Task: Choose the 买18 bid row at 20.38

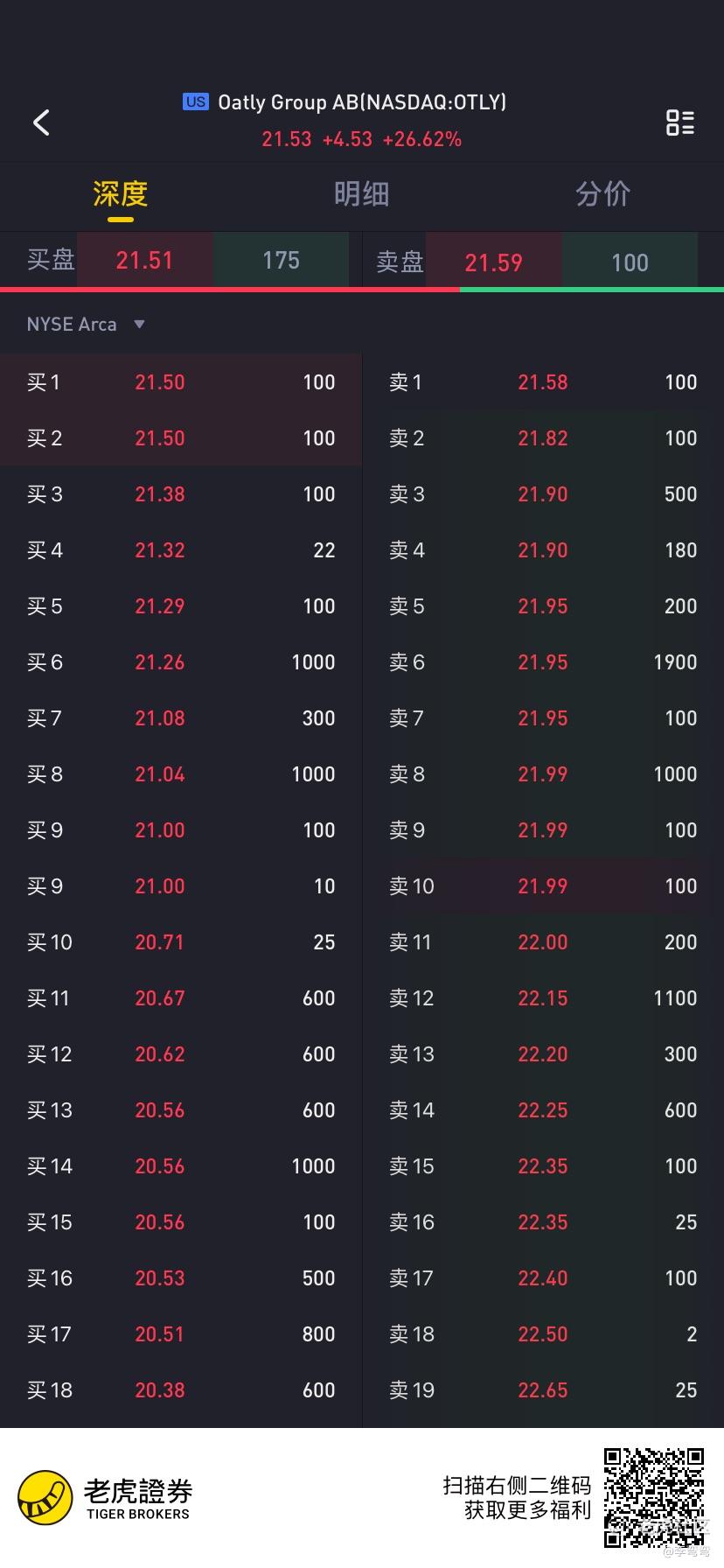Action: (x=181, y=1390)
